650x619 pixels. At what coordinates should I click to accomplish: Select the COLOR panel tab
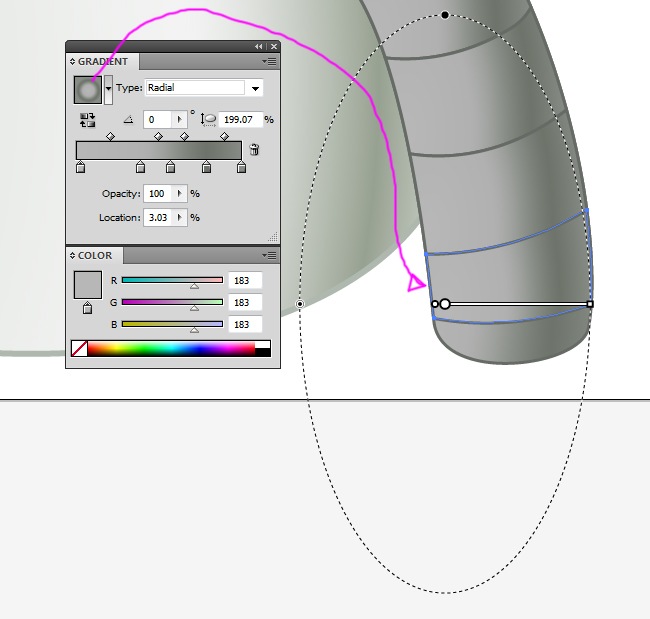[x=95, y=255]
